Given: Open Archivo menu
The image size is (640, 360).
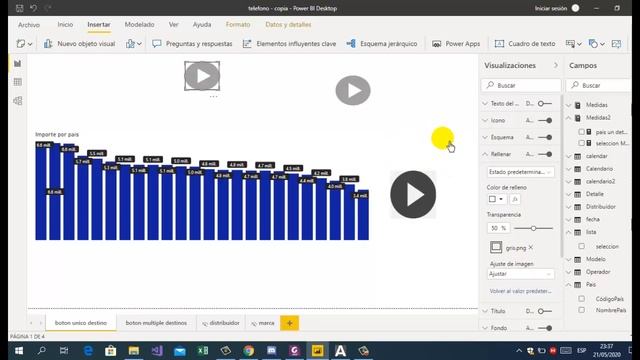Looking at the screenshot, I should coord(29,25).
